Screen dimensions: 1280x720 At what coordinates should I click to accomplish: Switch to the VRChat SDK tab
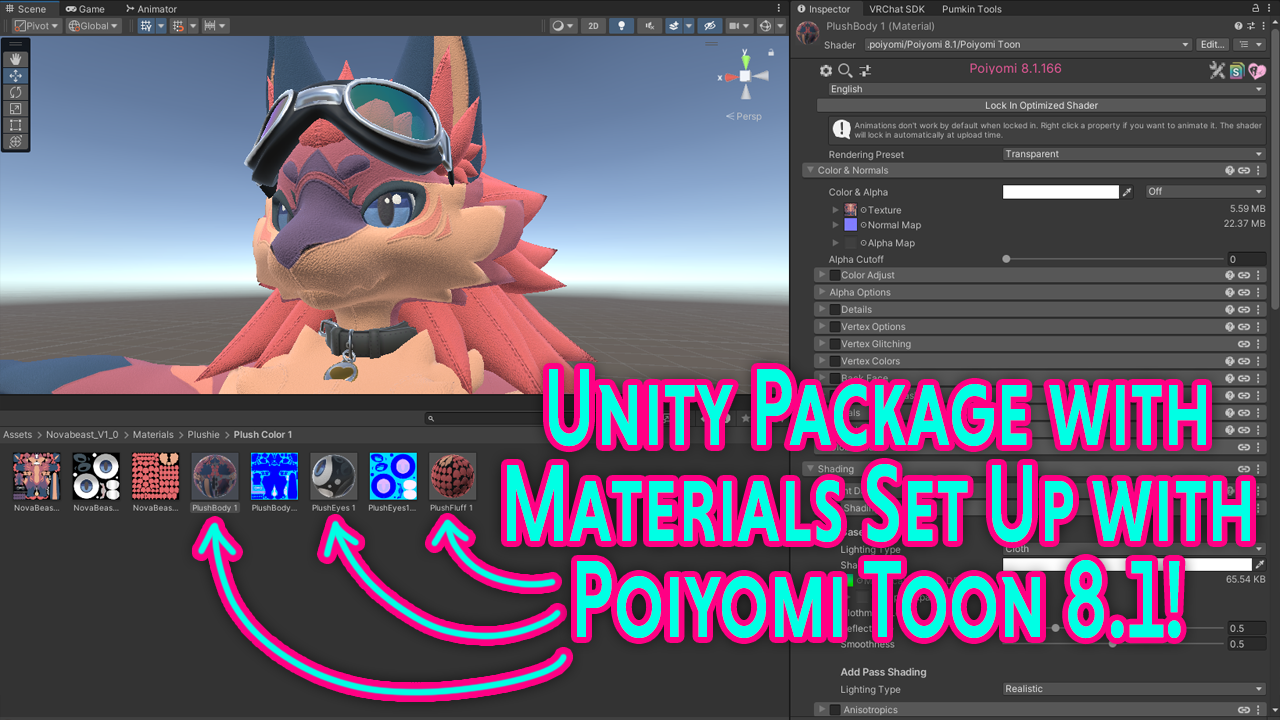pos(897,9)
